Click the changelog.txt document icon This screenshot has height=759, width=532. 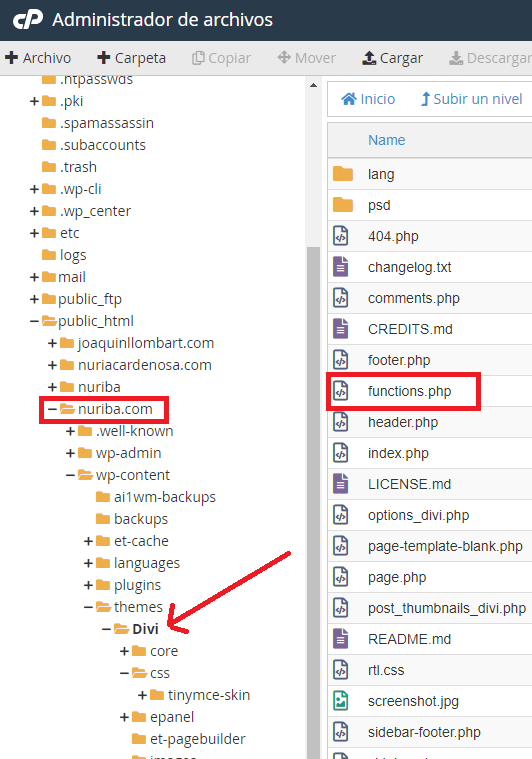tap(341, 267)
